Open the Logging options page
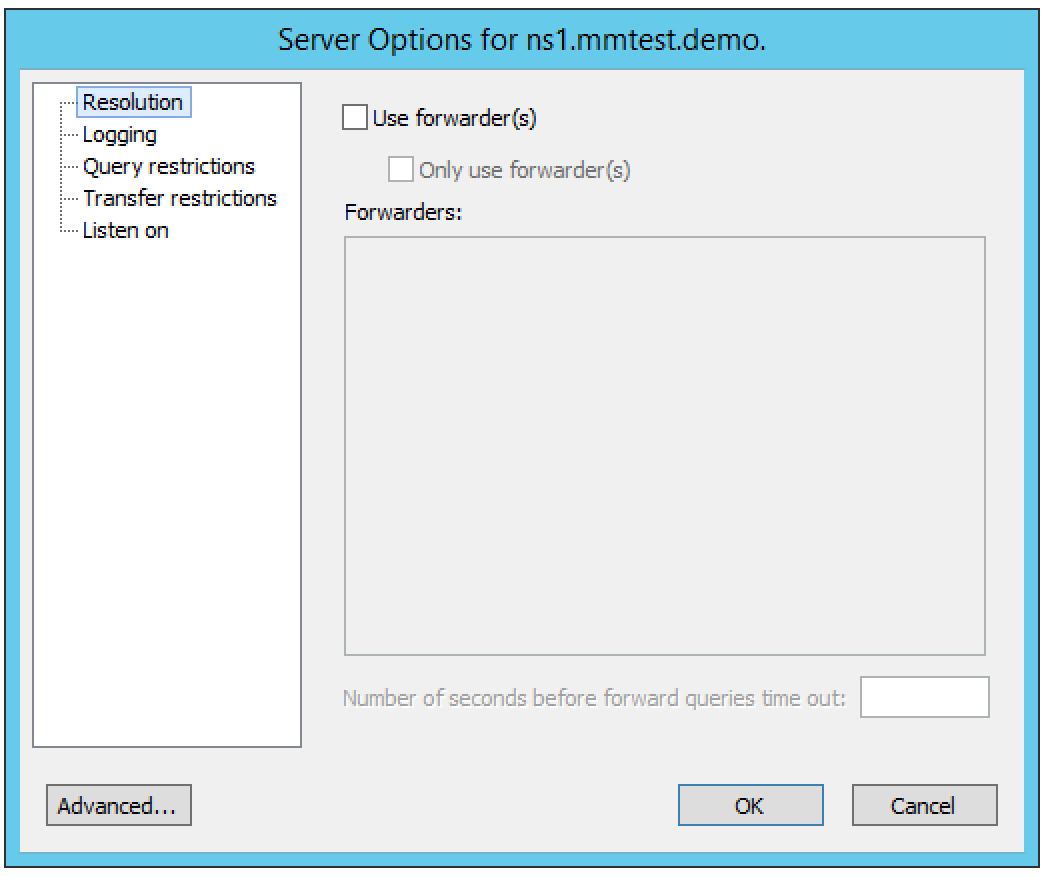The image size is (1048, 878). [x=119, y=134]
